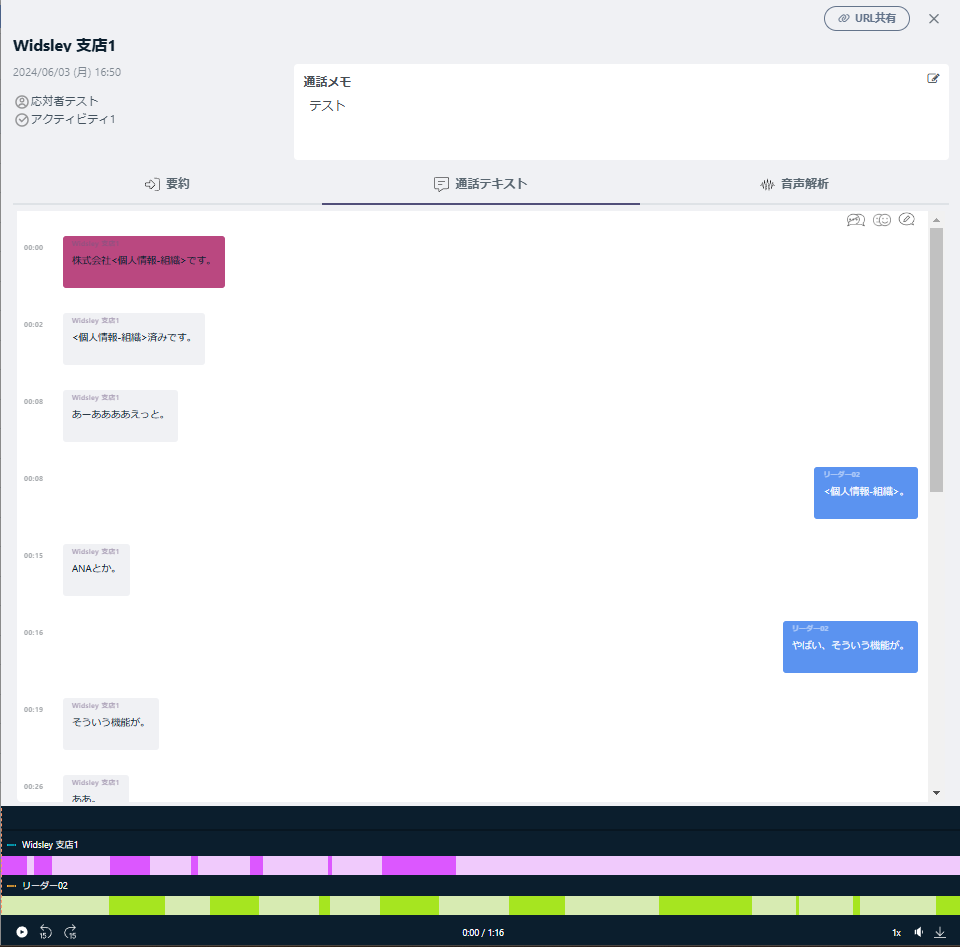Click the リーダー02 green waveform track

click(x=480, y=905)
